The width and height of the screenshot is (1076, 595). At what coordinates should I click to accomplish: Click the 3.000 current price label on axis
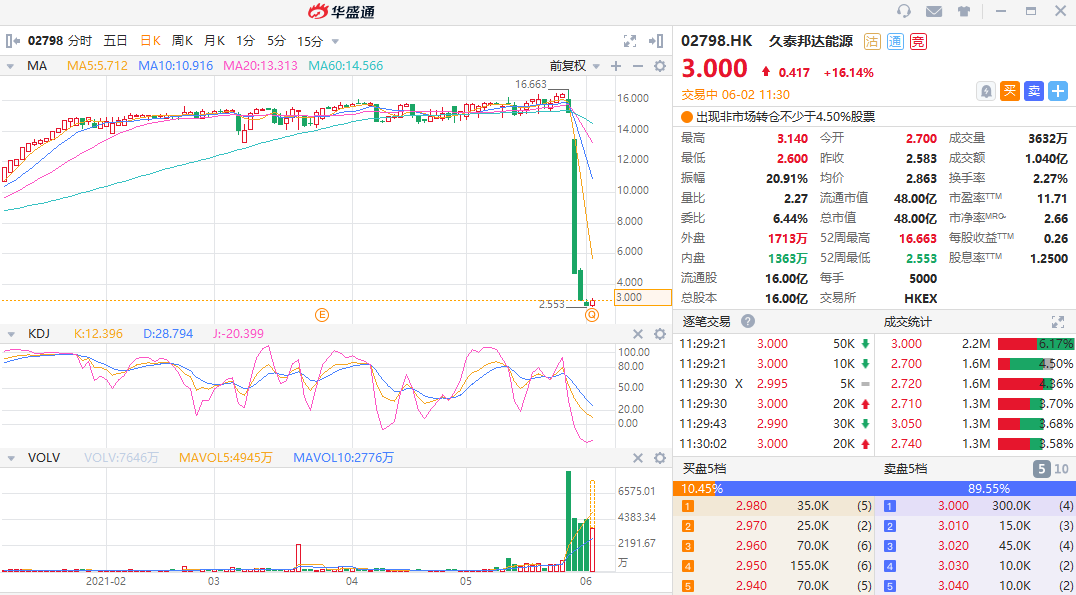click(643, 297)
